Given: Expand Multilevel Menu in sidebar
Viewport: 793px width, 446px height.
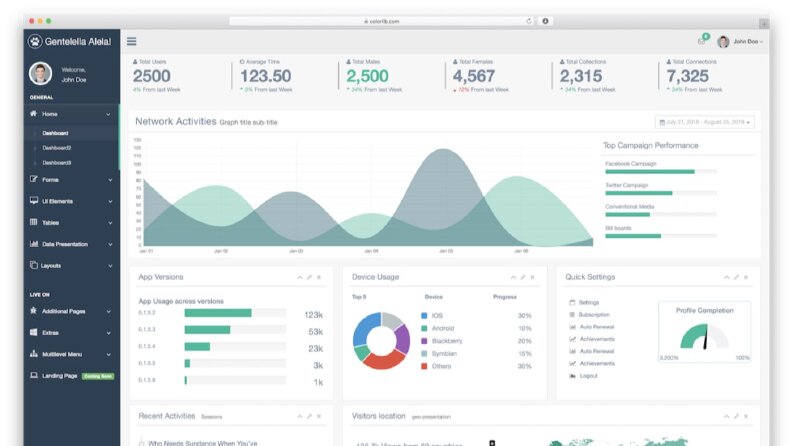Looking at the screenshot, I should (71, 354).
